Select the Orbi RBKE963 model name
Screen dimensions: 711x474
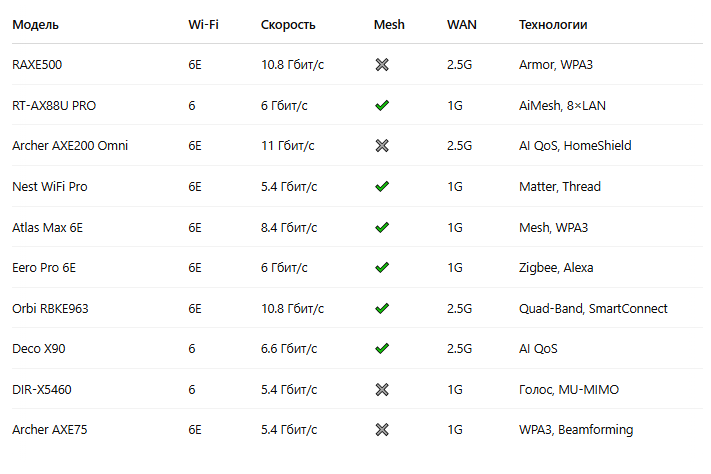[50, 308]
